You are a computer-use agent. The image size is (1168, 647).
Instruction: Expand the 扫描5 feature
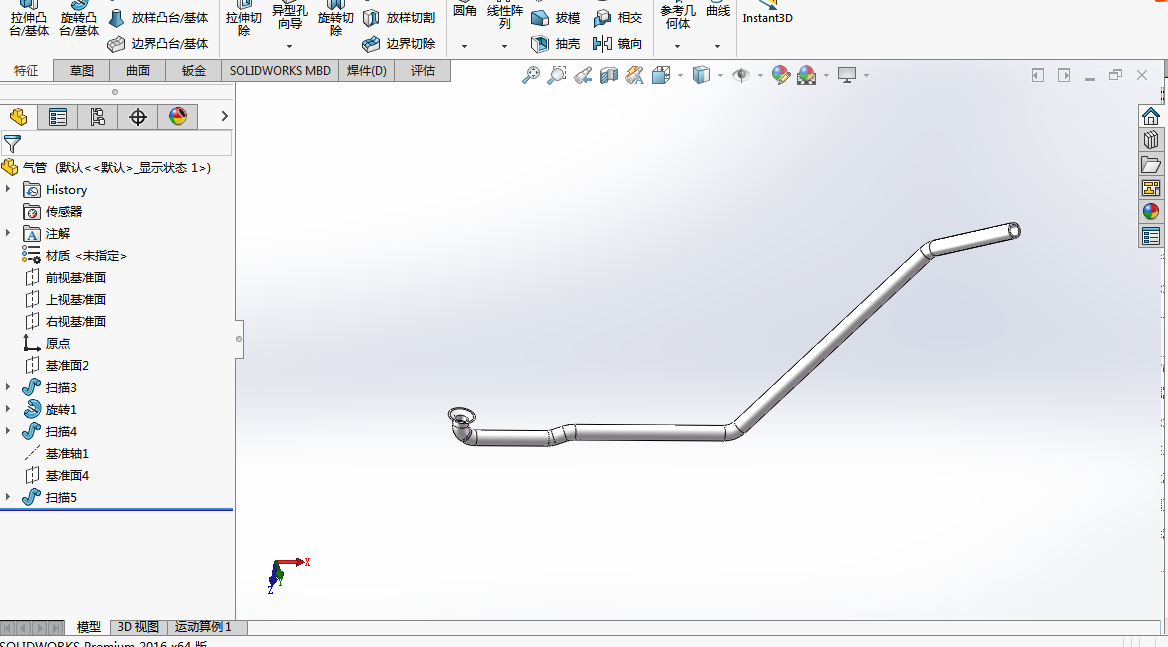8,497
